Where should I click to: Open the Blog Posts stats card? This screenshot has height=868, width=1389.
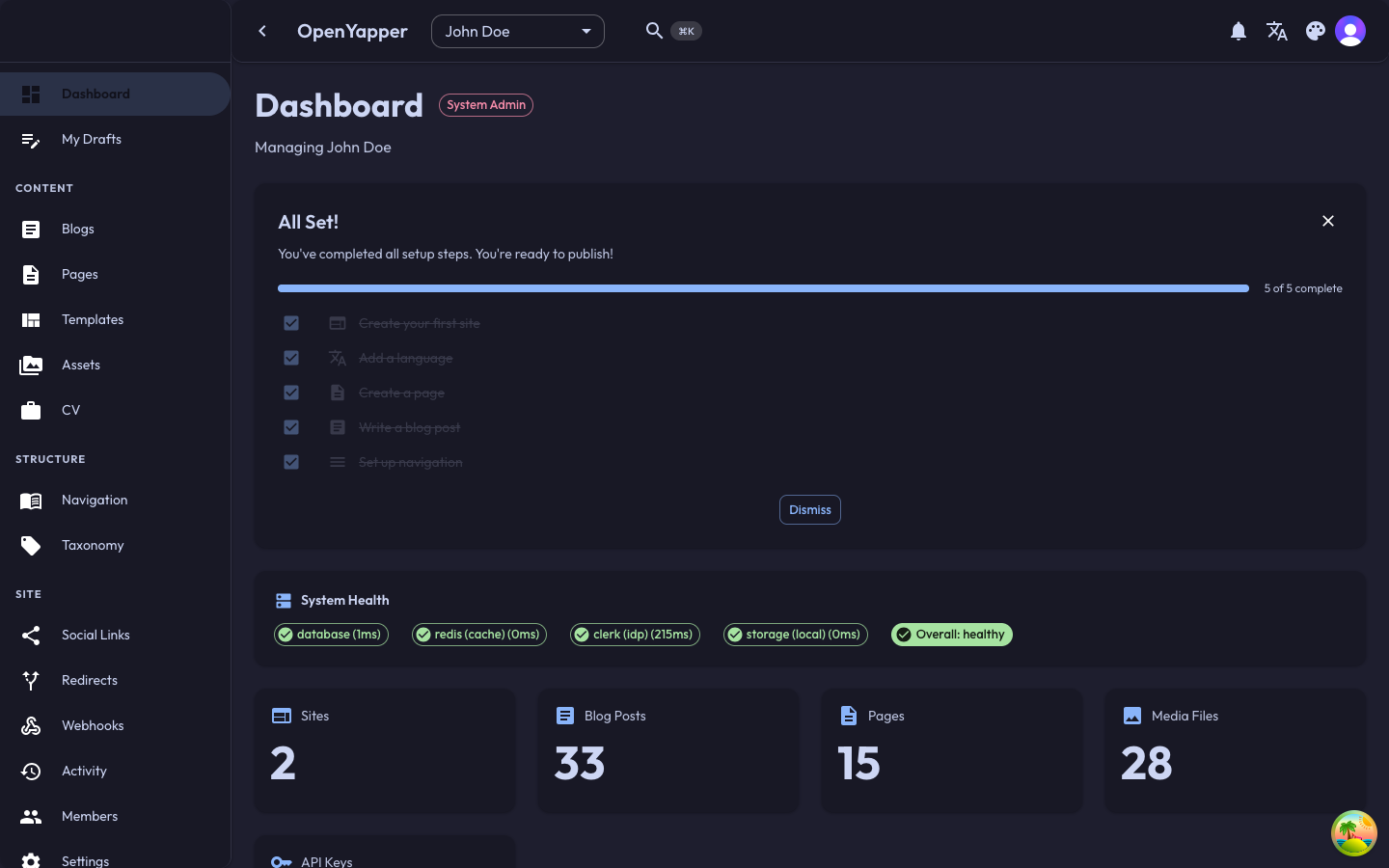[x=668, y=751]
